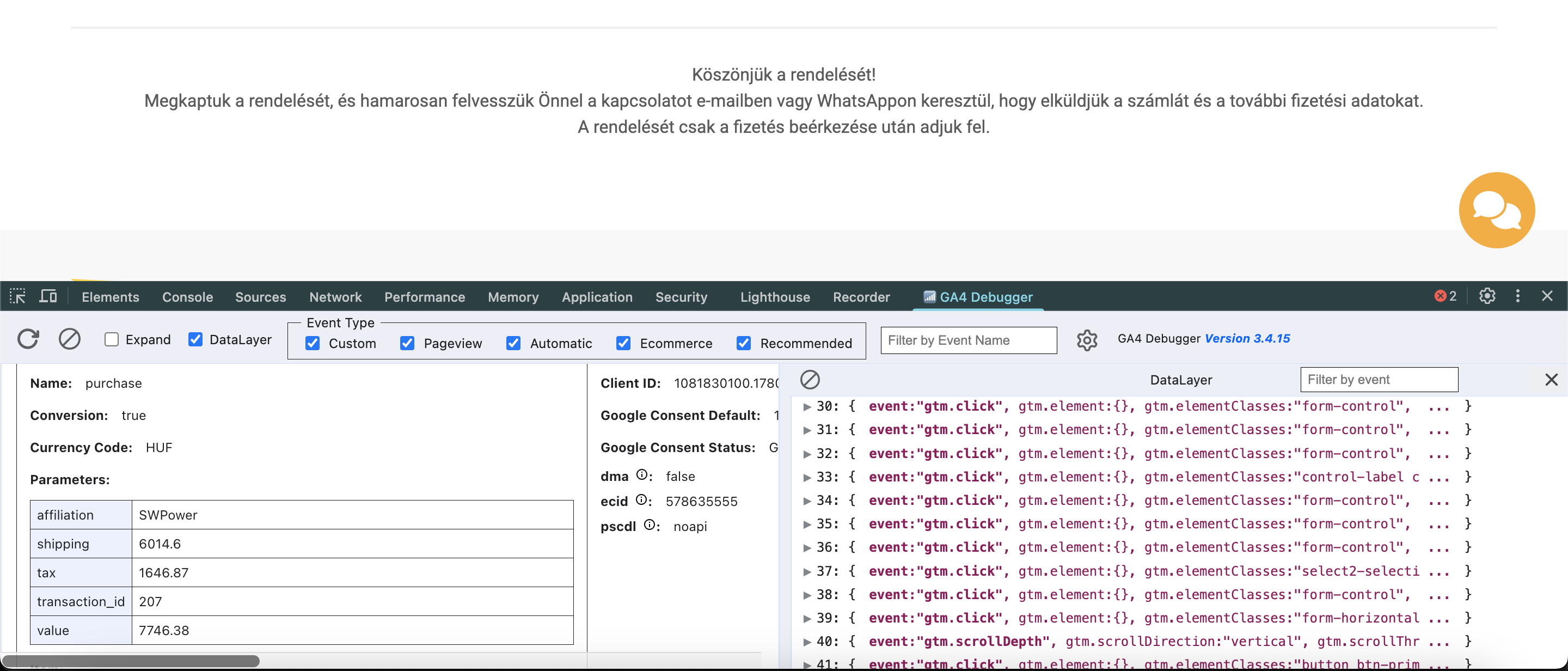The width and height of the screenshot is (1568, 671).
Task: Select the affiliation value SWPower
Action: click(x=168, y=515)
